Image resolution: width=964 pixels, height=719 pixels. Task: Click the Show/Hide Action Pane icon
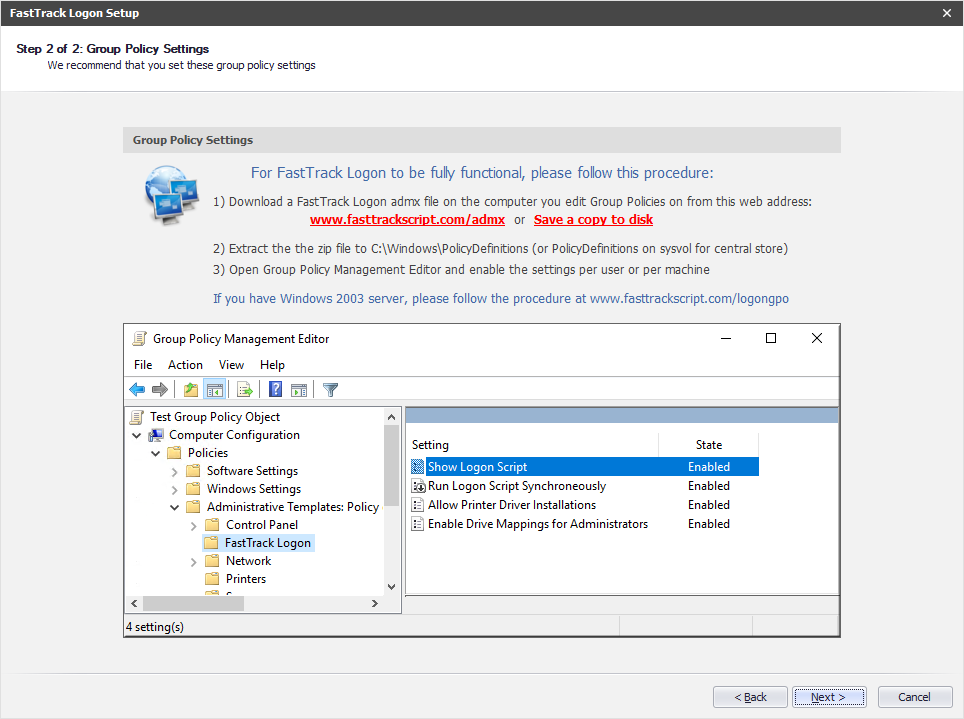(298, 390)
